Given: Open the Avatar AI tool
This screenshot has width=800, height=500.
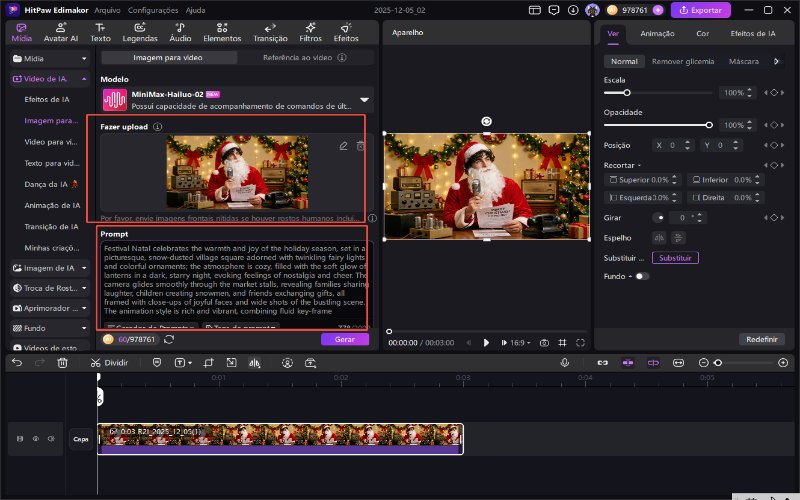Looking at the screenshot, I should 60,31.
